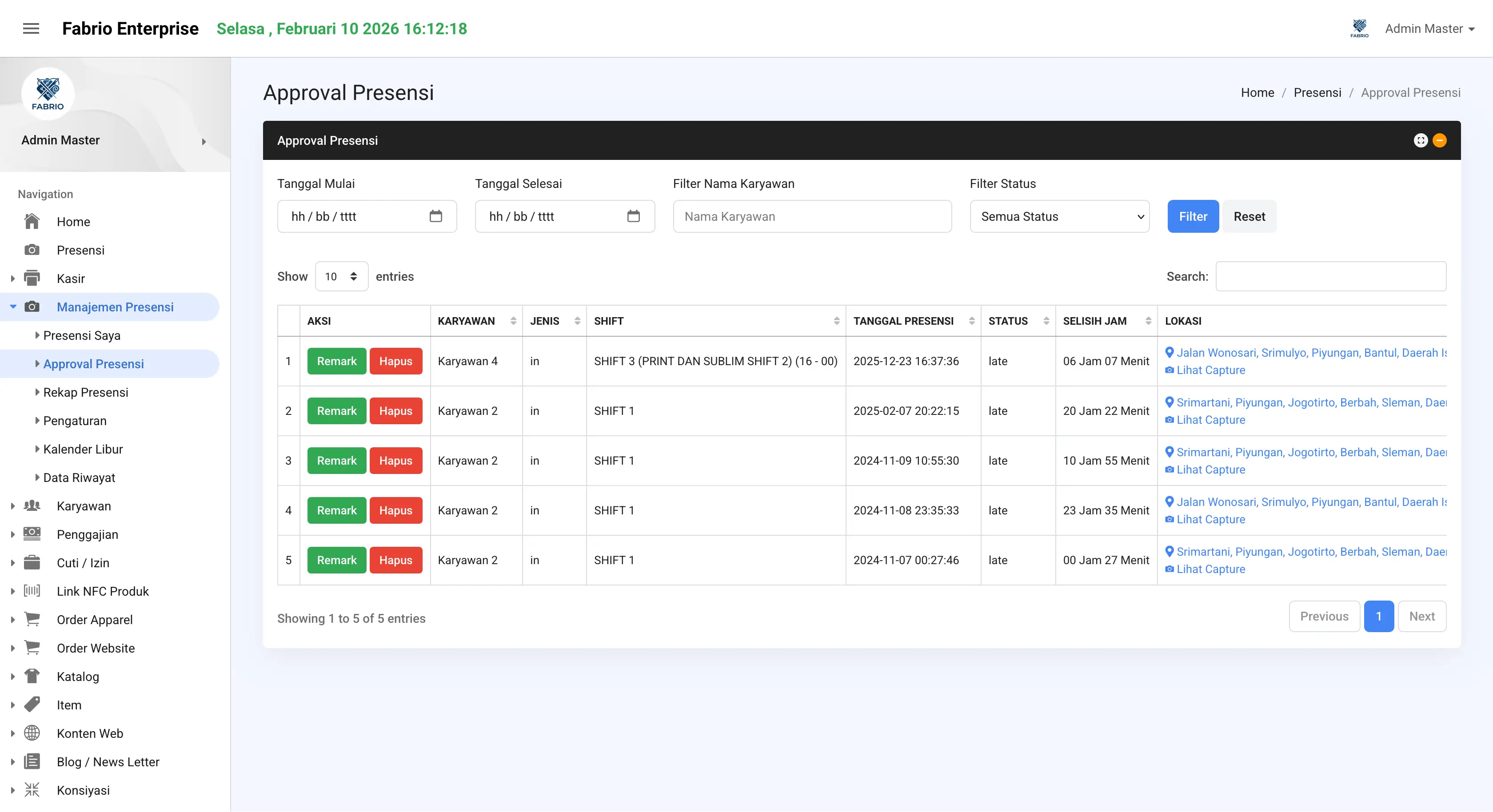
Task: Click Remark for the Karyawan 4 row
Action: point(336,361)
